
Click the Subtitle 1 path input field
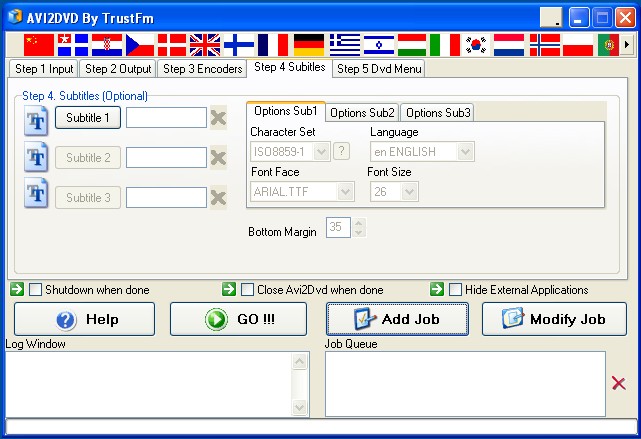tap(166, 118)
